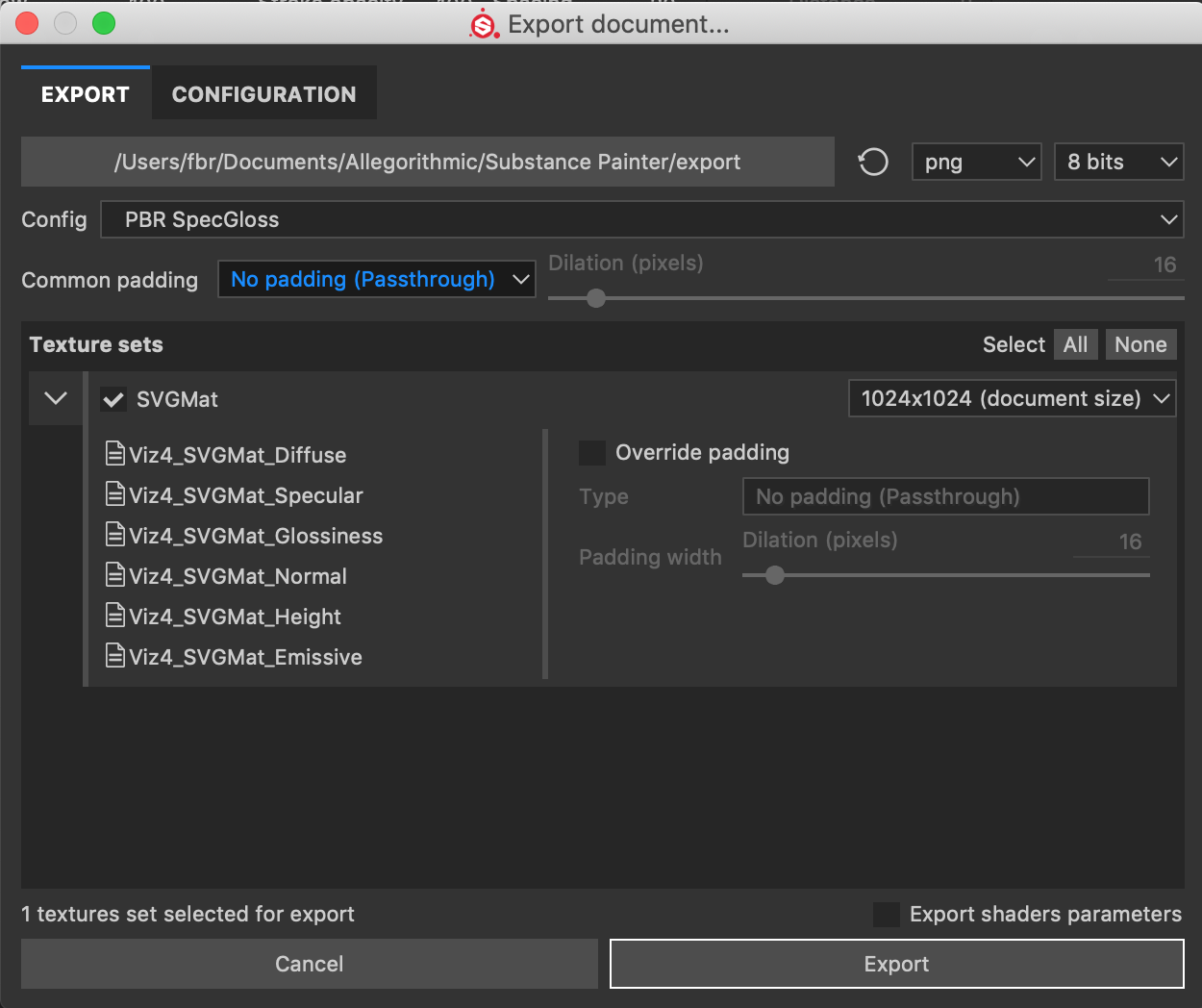Click the Viz4_SVGMat_Glossiness file icon
Image resolution: width=1202 pixels, height=1008 pixels.
pos(115,535)
